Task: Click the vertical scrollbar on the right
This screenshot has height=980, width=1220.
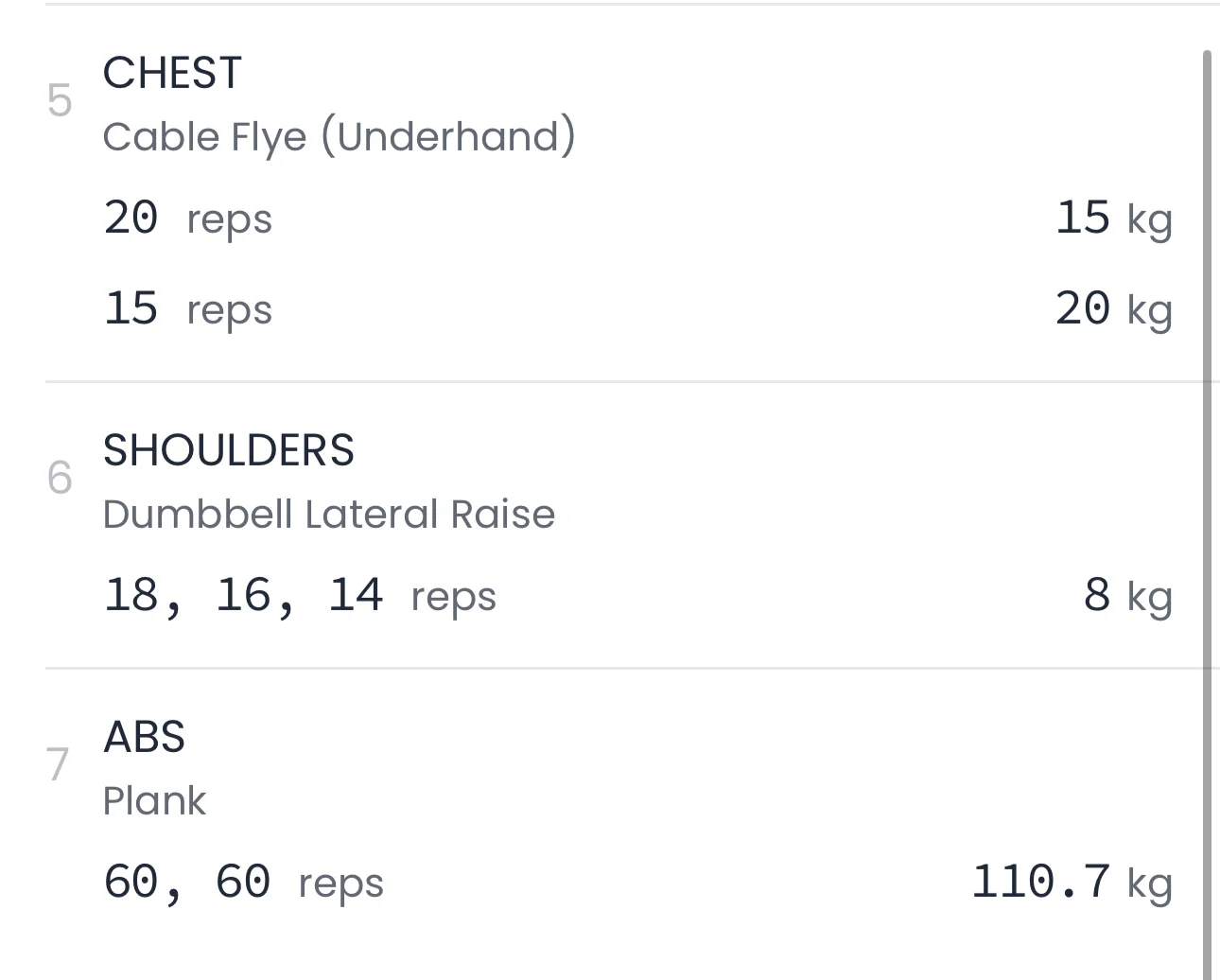Action: pos(1206,511)
